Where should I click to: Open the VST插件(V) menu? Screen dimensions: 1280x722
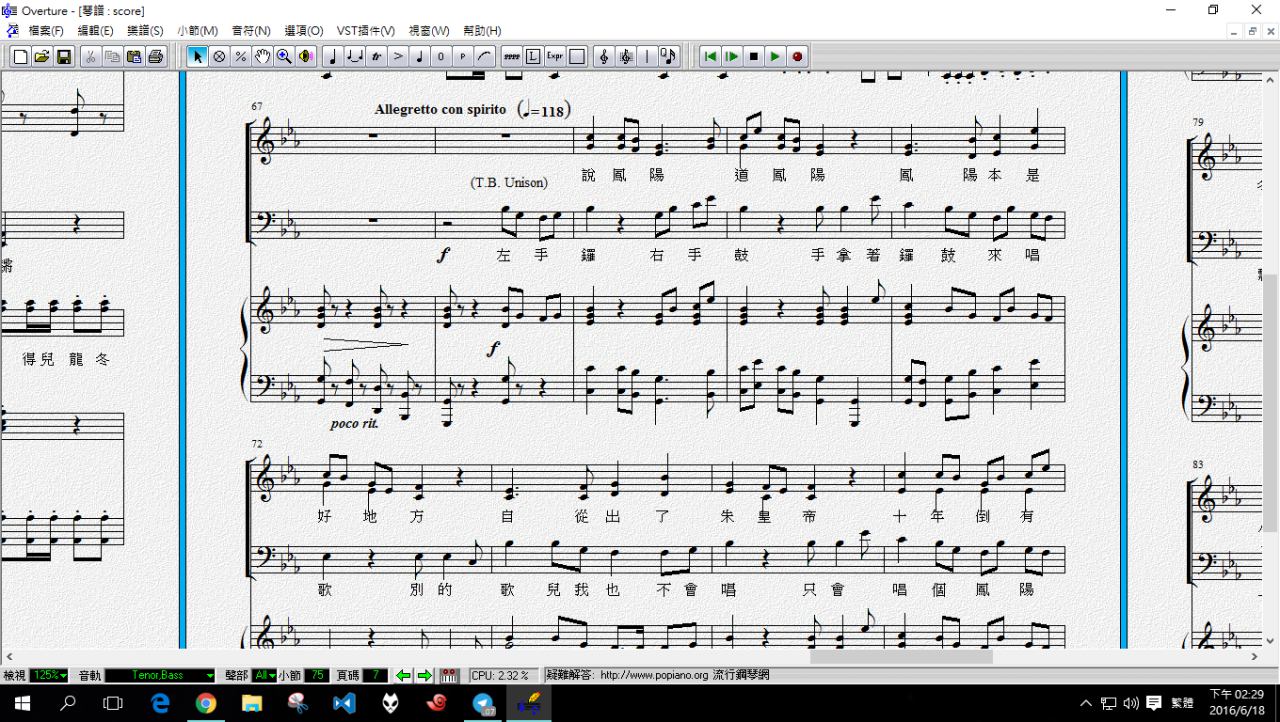click(x=365, y=31)
